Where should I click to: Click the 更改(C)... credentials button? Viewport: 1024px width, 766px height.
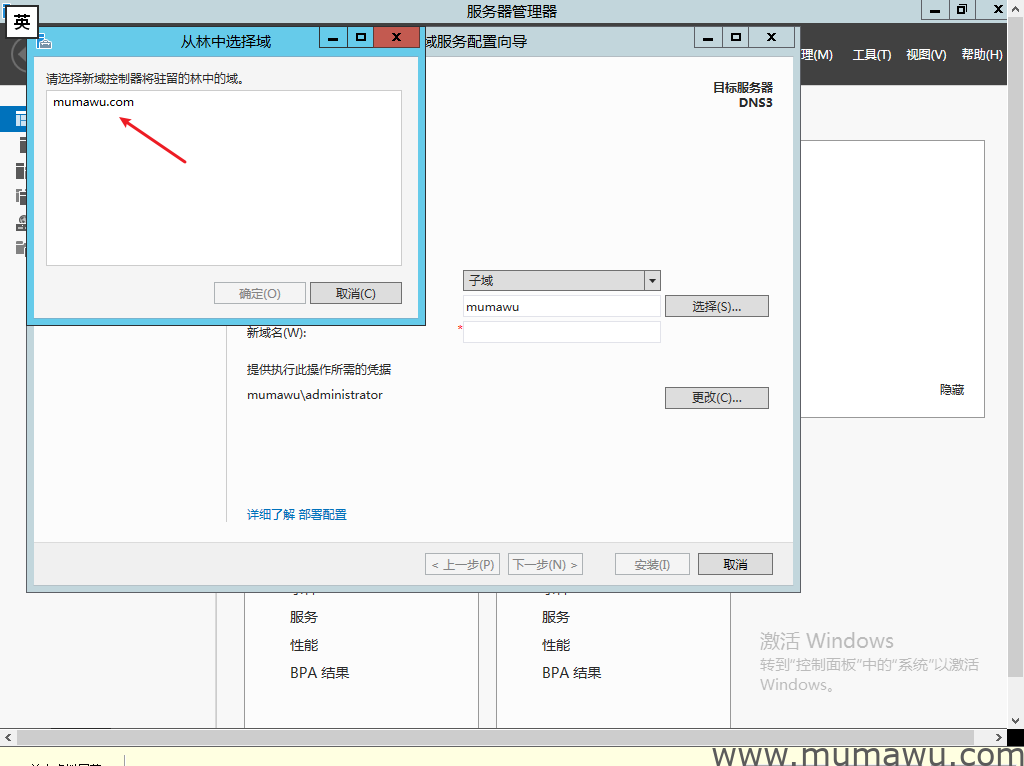click(716, 398)
